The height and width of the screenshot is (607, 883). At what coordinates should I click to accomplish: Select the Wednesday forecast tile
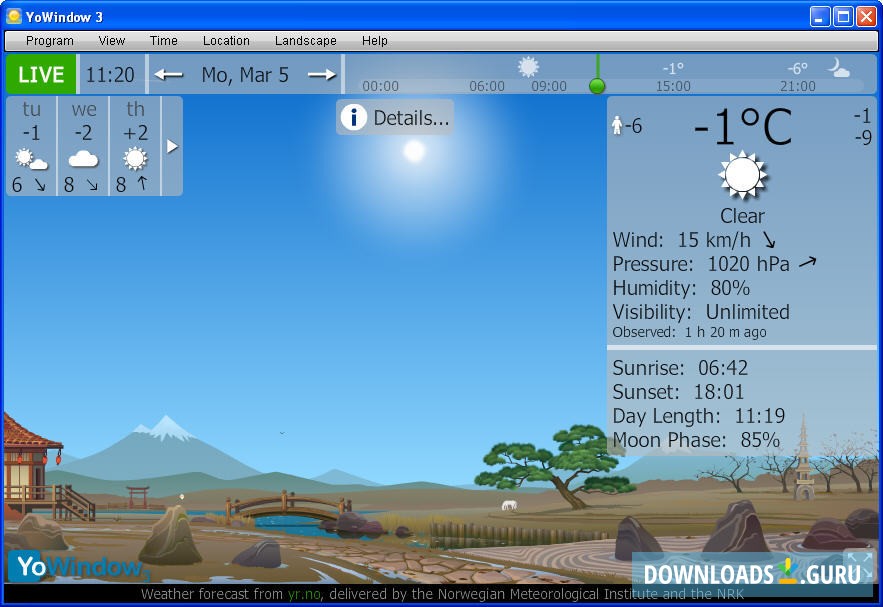83,146
